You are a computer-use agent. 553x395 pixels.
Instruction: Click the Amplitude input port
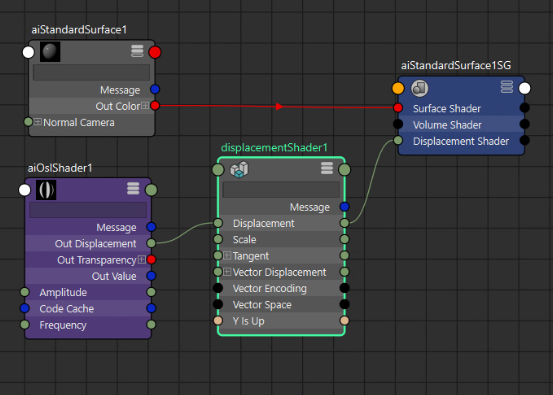[x=25, y=292]
